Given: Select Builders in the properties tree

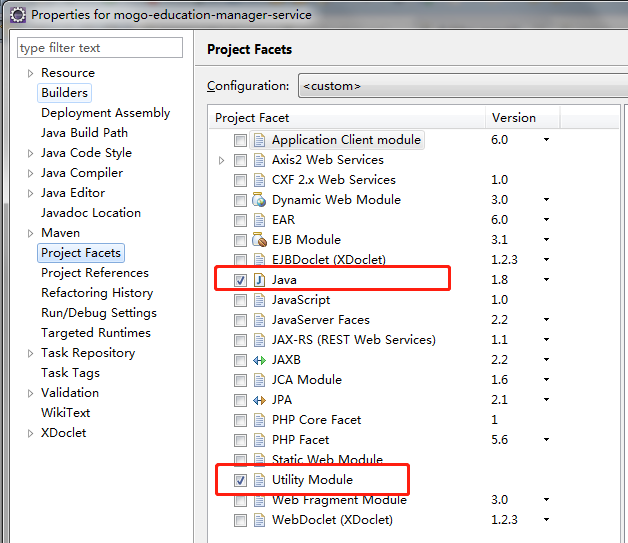Looking at the screenshot, I should pos(64,93).
